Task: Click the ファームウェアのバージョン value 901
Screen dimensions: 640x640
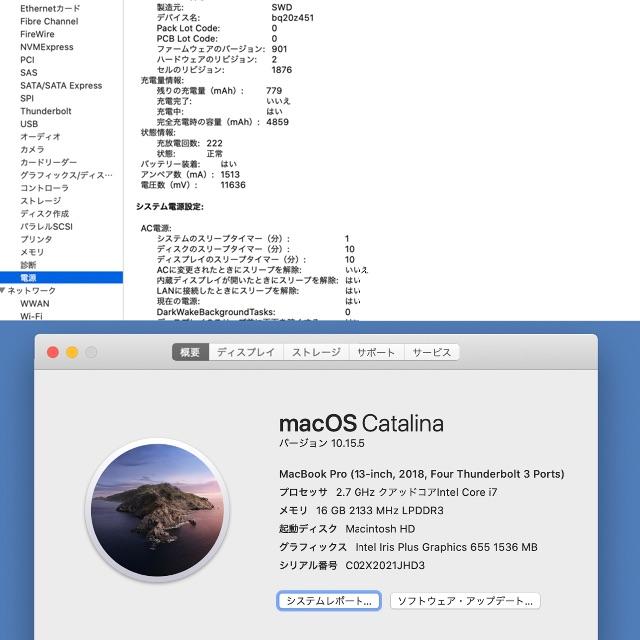Action: click(x=280, y=49)
